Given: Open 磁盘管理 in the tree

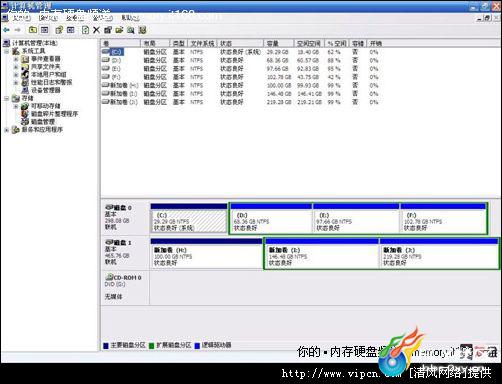Looking at the screenshot, I should tap(42, 122).
